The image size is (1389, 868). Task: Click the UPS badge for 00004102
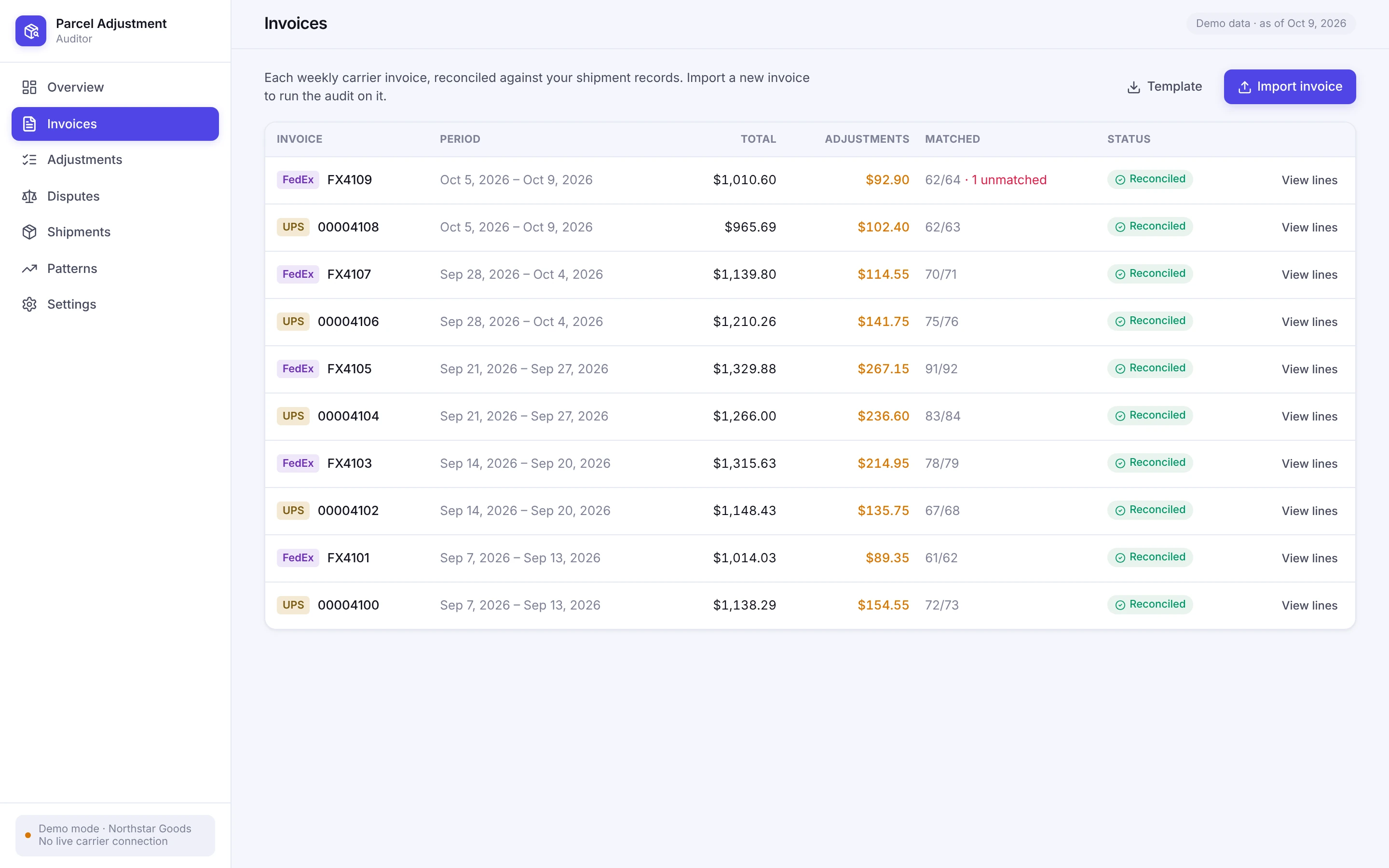pos(293,510)
